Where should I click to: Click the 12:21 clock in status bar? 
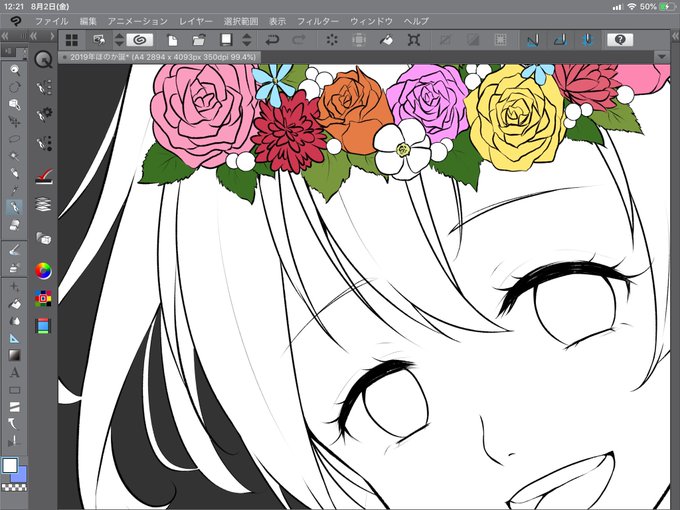point(14,7)
